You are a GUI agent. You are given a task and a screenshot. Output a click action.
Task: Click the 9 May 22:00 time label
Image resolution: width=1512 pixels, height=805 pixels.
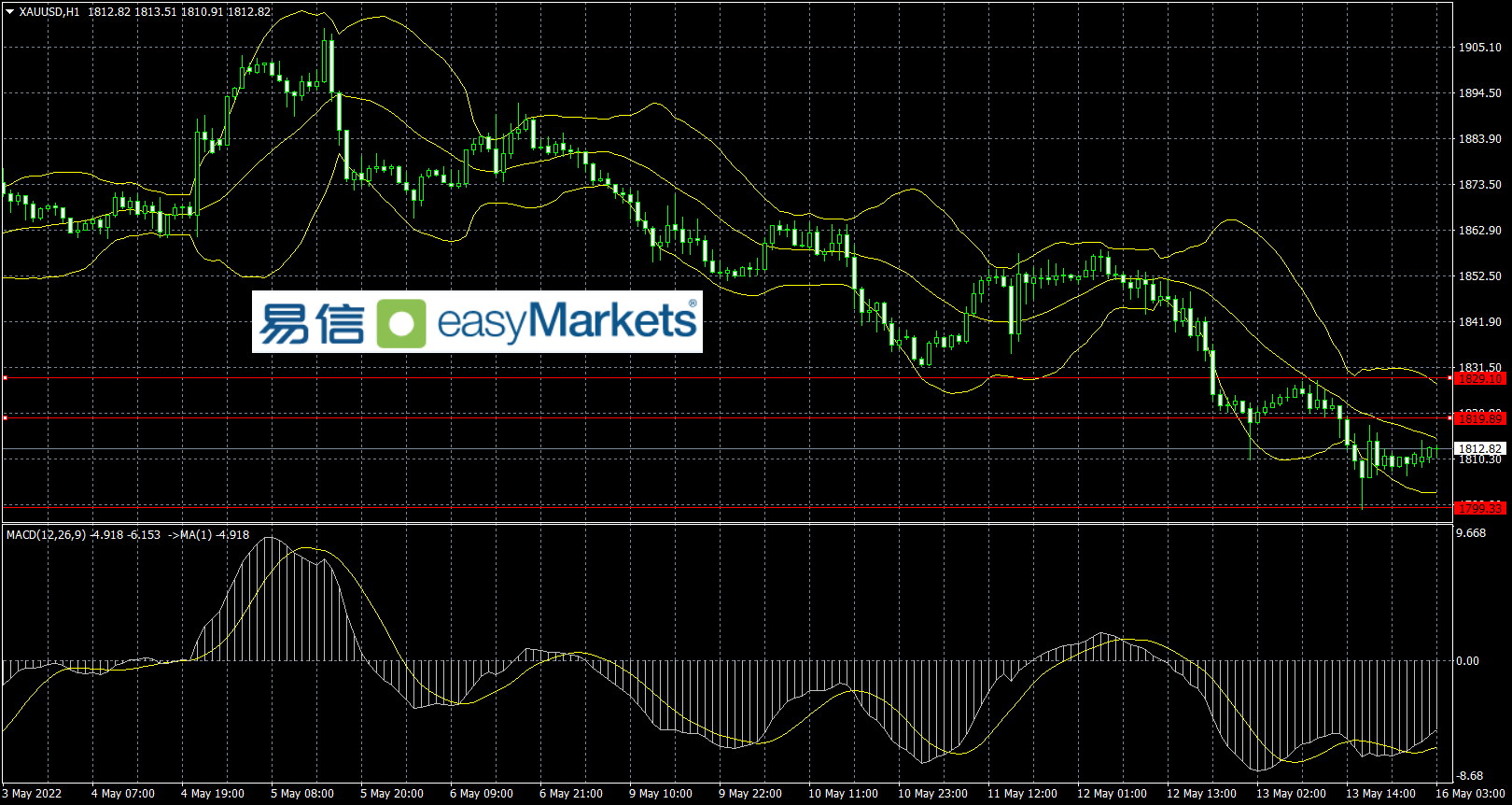coord(750,794)
